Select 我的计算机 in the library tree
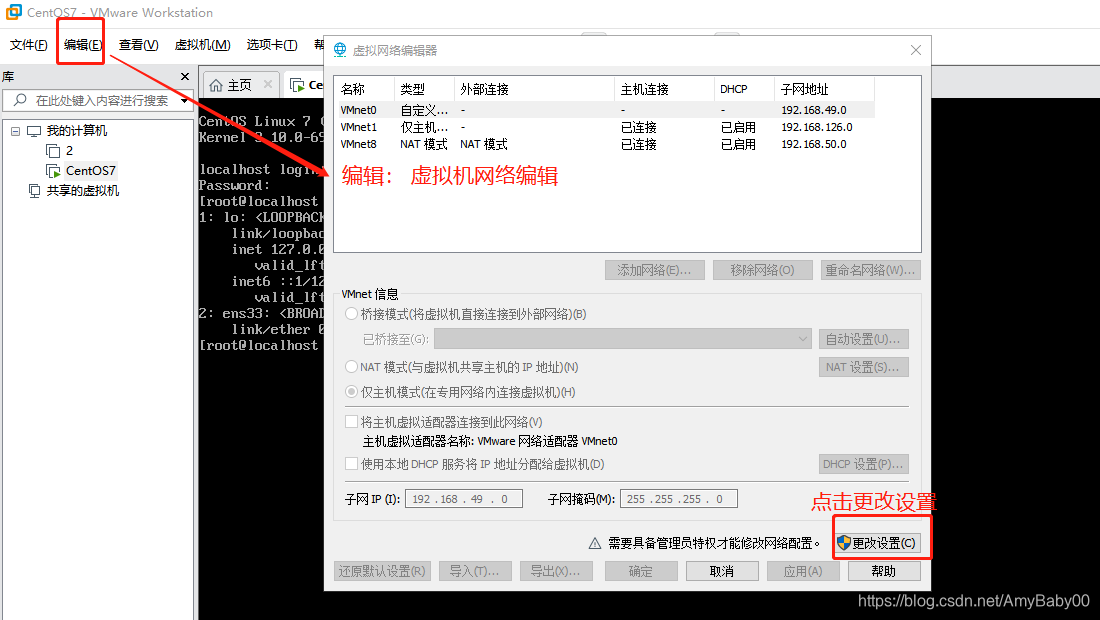Screen dimensions: 1100x620 [76, 131]
